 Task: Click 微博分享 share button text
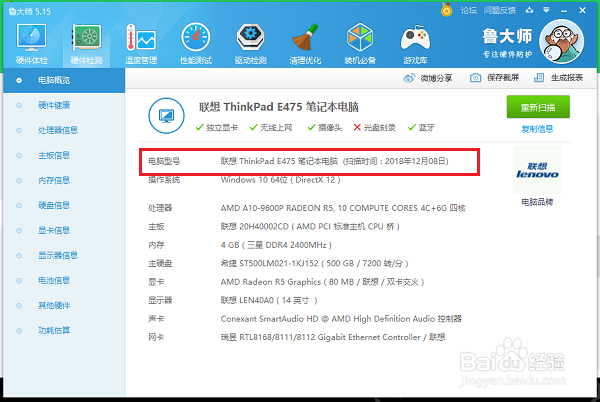(436, 78)
